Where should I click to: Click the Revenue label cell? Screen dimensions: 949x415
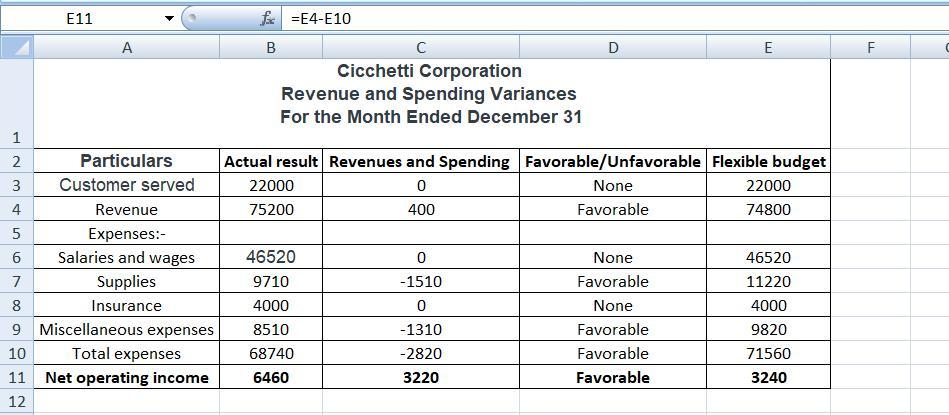click(126, 209)
